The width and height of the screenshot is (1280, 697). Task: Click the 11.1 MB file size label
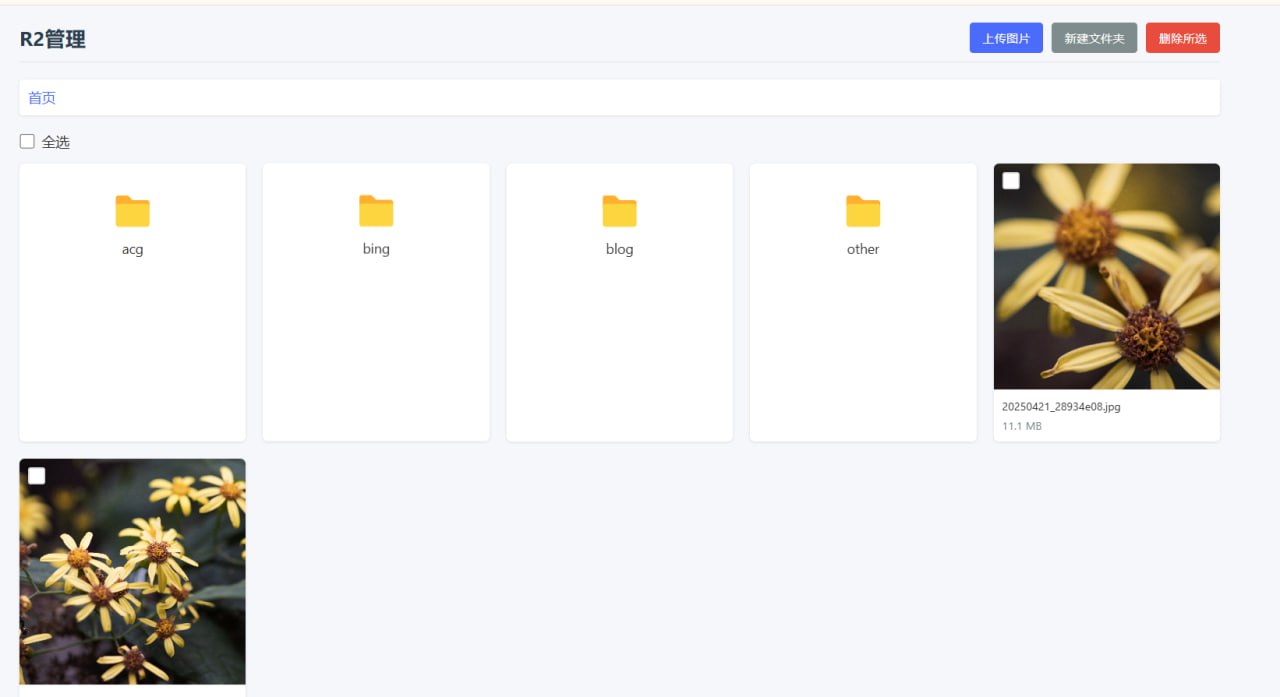[1020, 425]
